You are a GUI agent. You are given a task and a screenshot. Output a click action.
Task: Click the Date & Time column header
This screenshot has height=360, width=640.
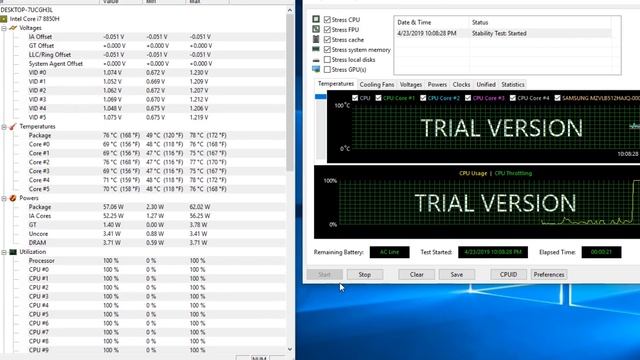[431, 22]
